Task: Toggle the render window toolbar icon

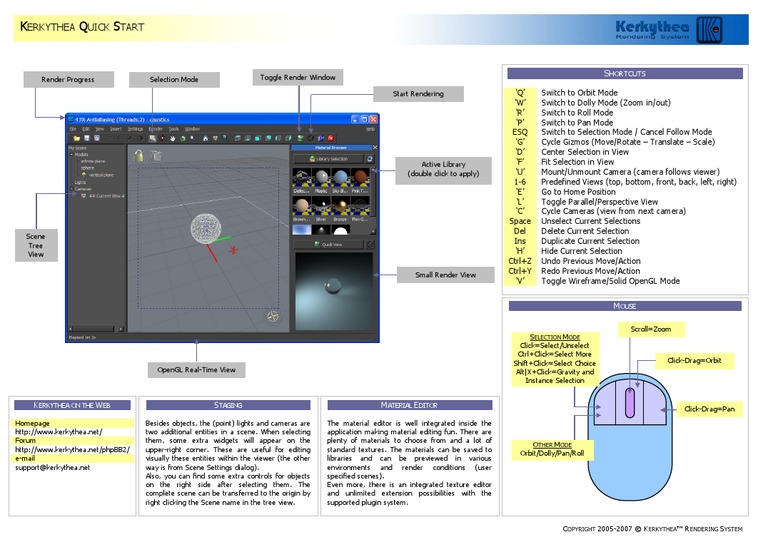Action: [299, 138]
